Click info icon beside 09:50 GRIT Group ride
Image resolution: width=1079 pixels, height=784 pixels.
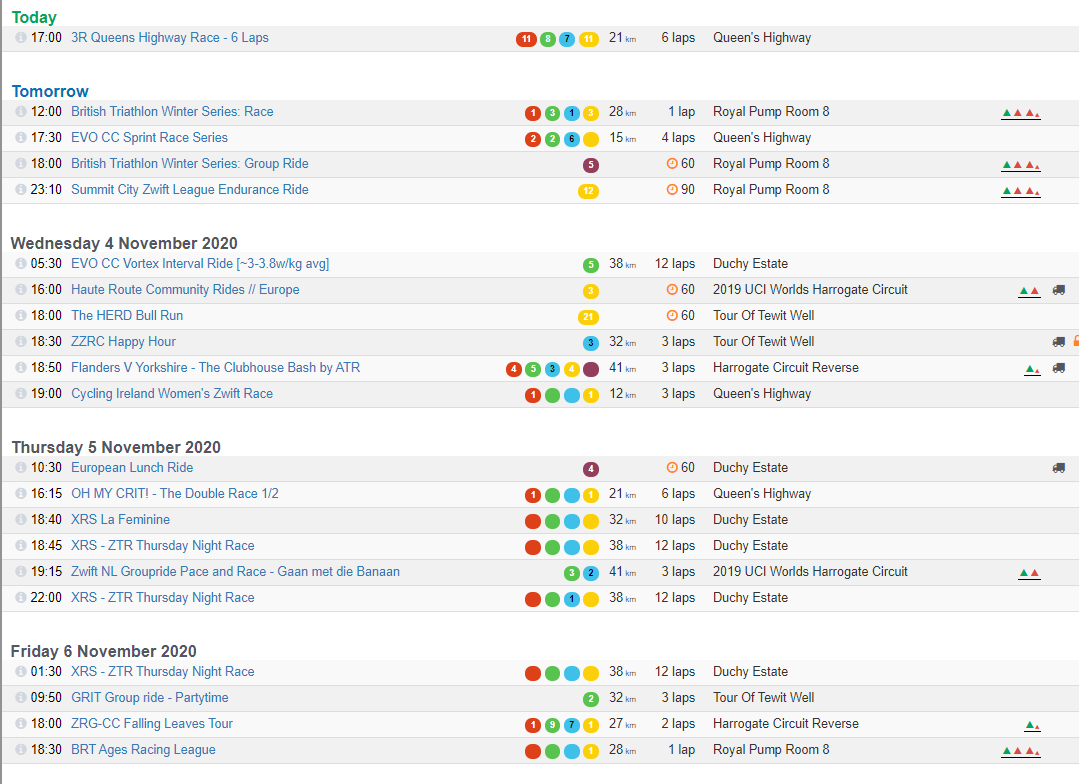click(x=21, y=697)
